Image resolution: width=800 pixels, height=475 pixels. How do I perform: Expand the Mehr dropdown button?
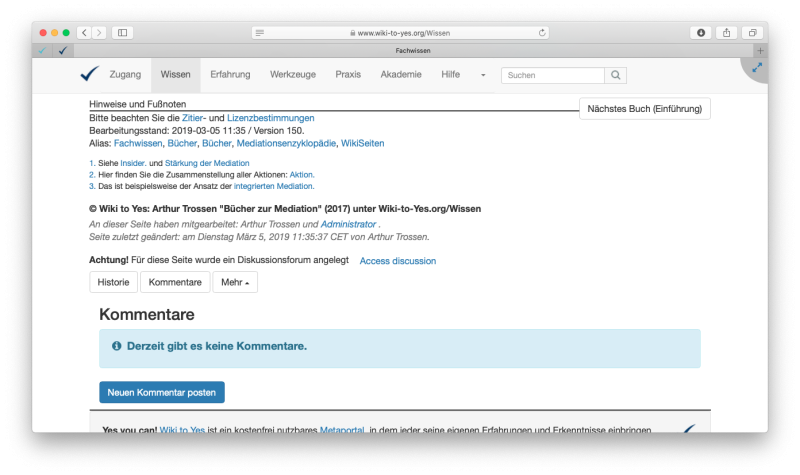tap(235, 282)
